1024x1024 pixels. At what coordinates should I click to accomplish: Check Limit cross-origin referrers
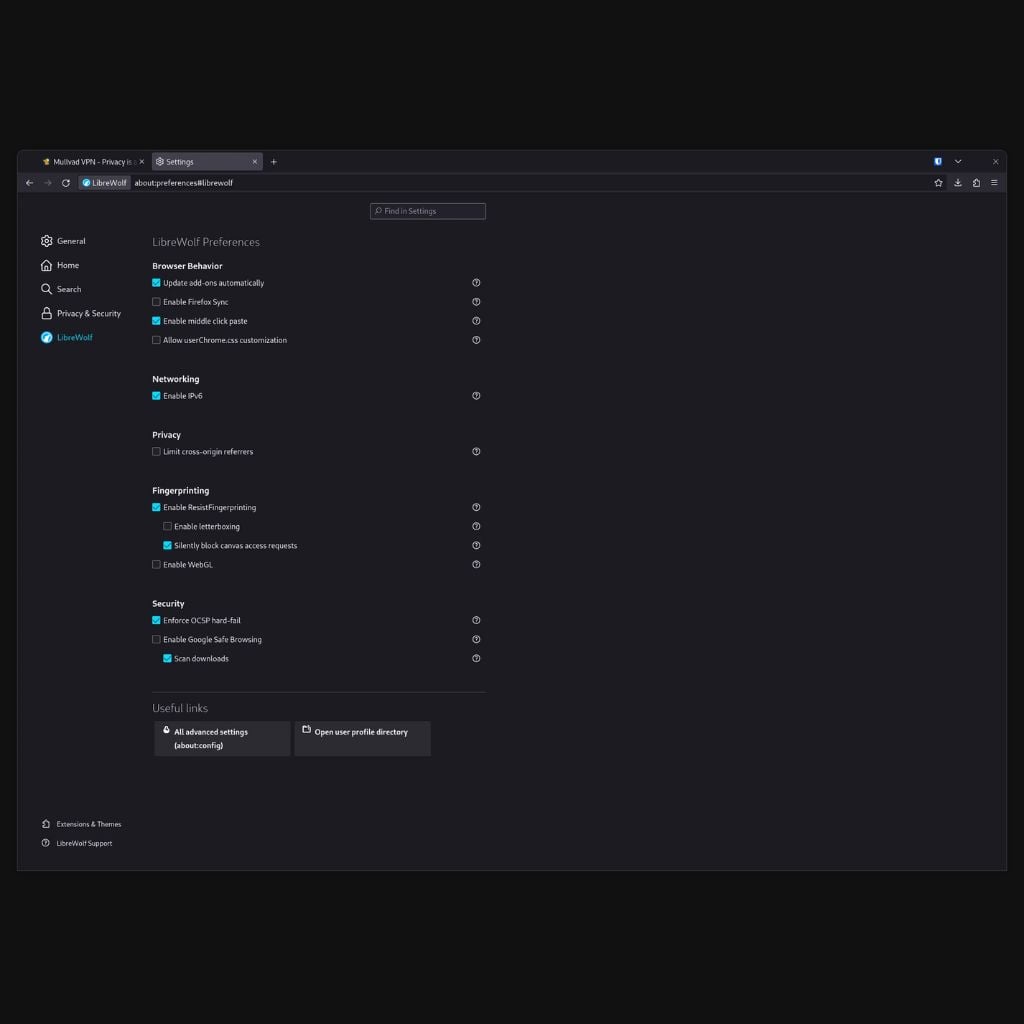pos(156,451)
